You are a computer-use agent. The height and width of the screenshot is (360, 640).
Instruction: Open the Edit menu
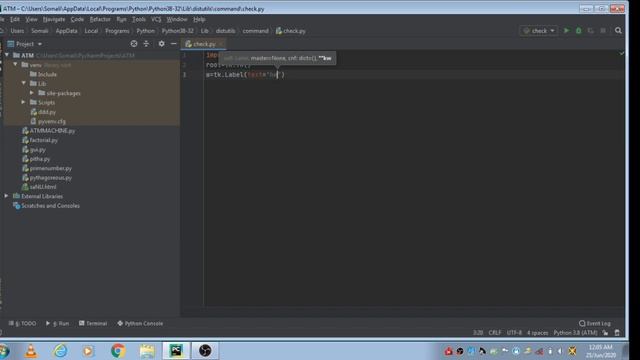click(15, 19)
